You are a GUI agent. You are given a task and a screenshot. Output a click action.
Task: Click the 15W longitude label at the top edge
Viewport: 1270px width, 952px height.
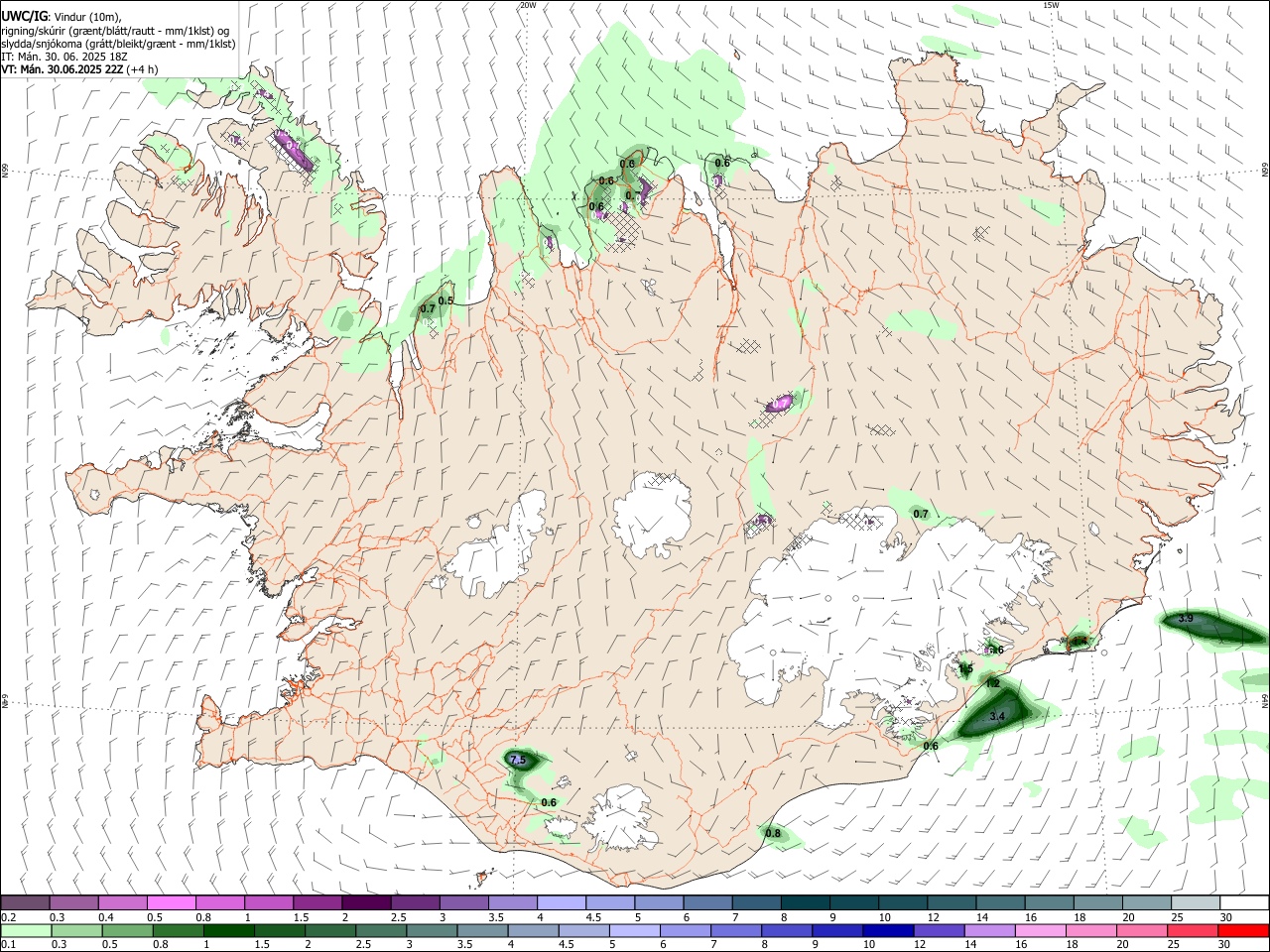[x=1051, y=5]
